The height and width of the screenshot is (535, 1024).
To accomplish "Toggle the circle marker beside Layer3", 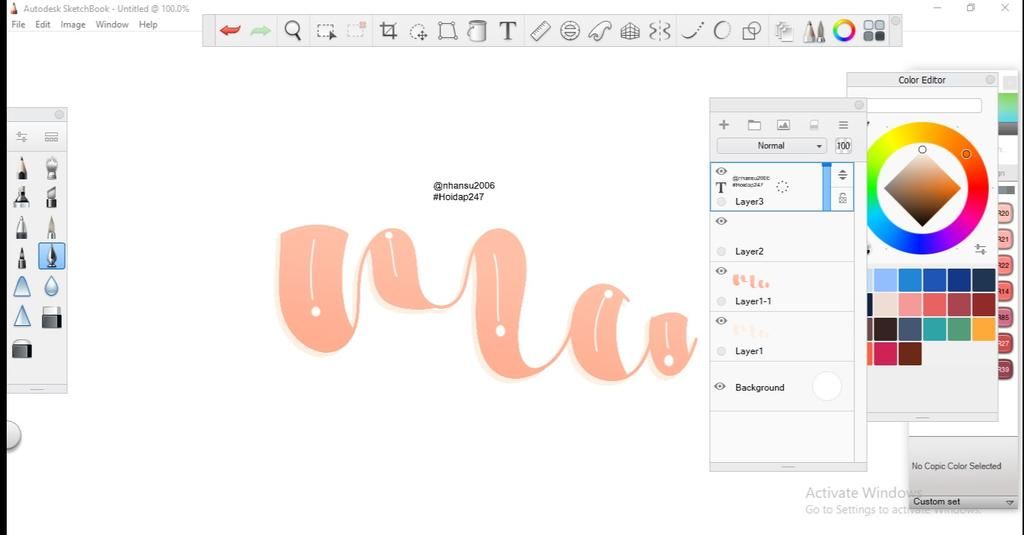I will pyautogui.click(x=721, y=202).
